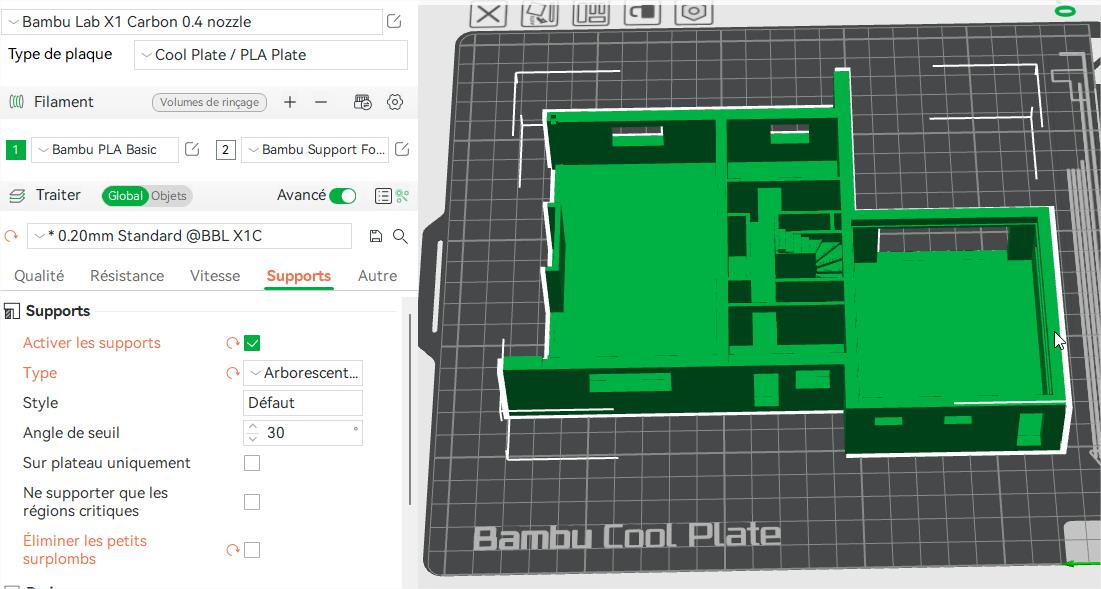Open the Autre tab
1101x589 pixels.
tap(378, 276)
